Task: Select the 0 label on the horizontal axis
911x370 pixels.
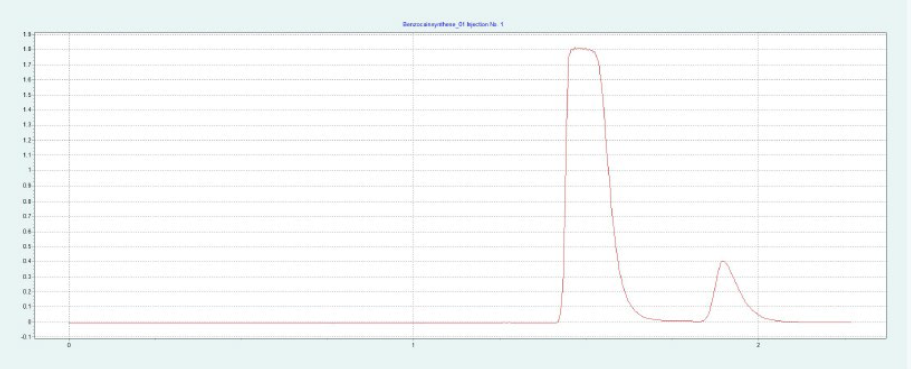Action: (69, 346)
